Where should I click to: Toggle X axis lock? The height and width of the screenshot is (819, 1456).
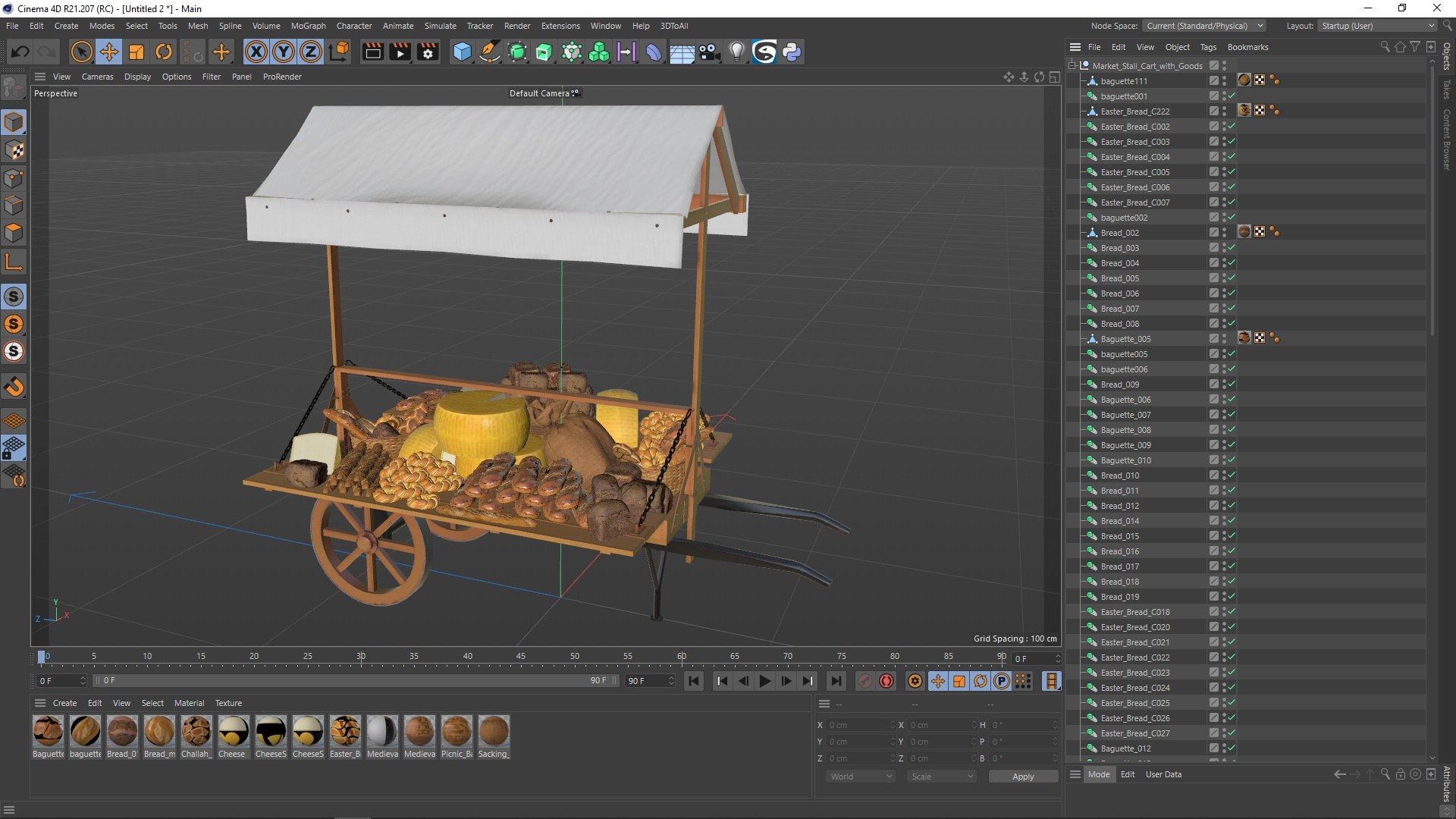[256, 52]
